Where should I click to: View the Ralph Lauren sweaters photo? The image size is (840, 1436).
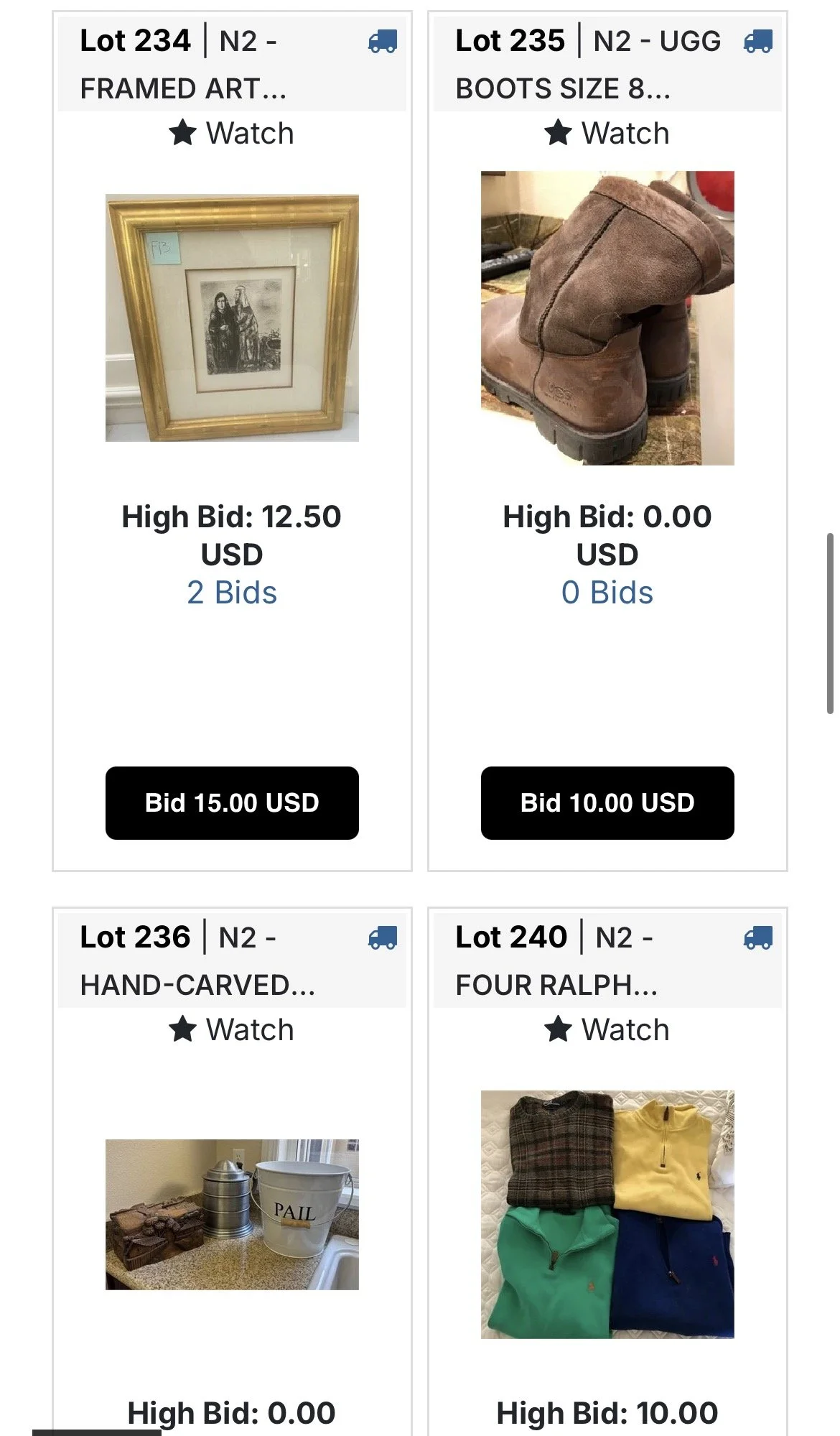coord(607,1214)
